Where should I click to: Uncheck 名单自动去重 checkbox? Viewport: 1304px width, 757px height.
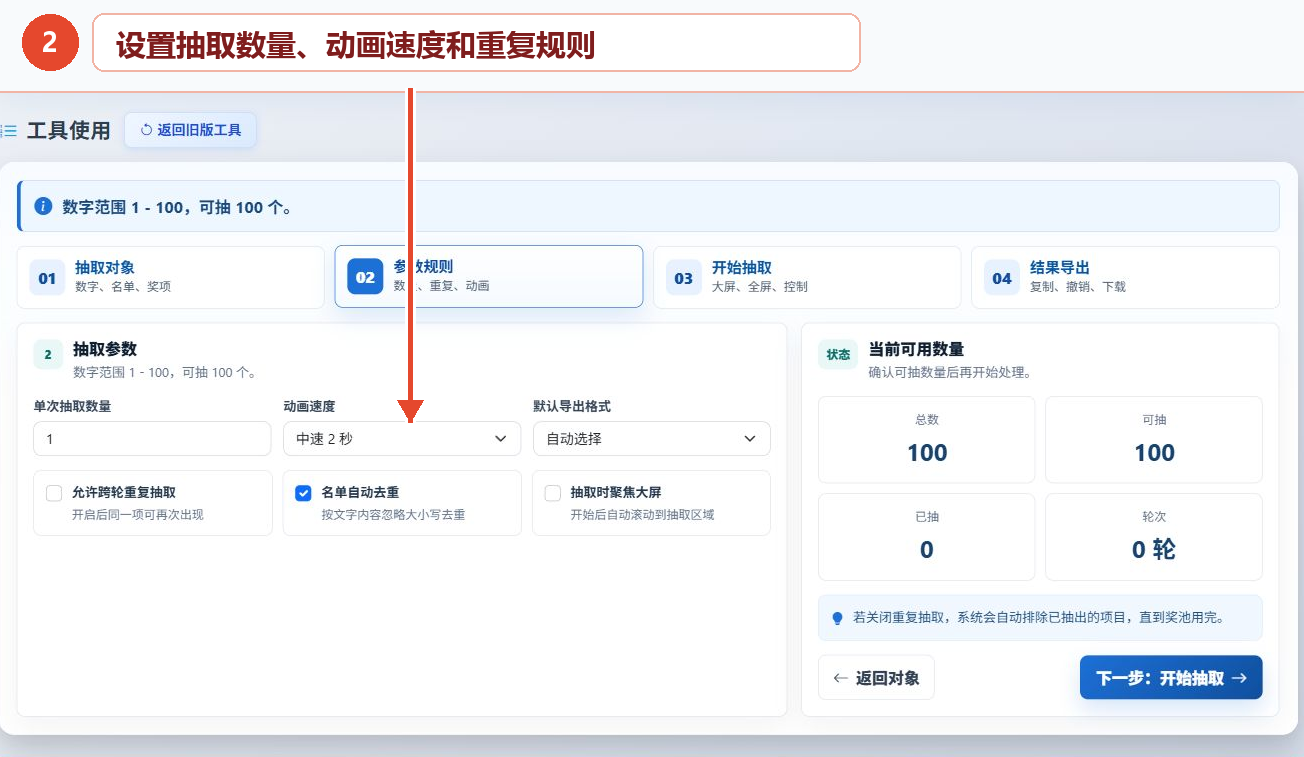pos(303,493)
